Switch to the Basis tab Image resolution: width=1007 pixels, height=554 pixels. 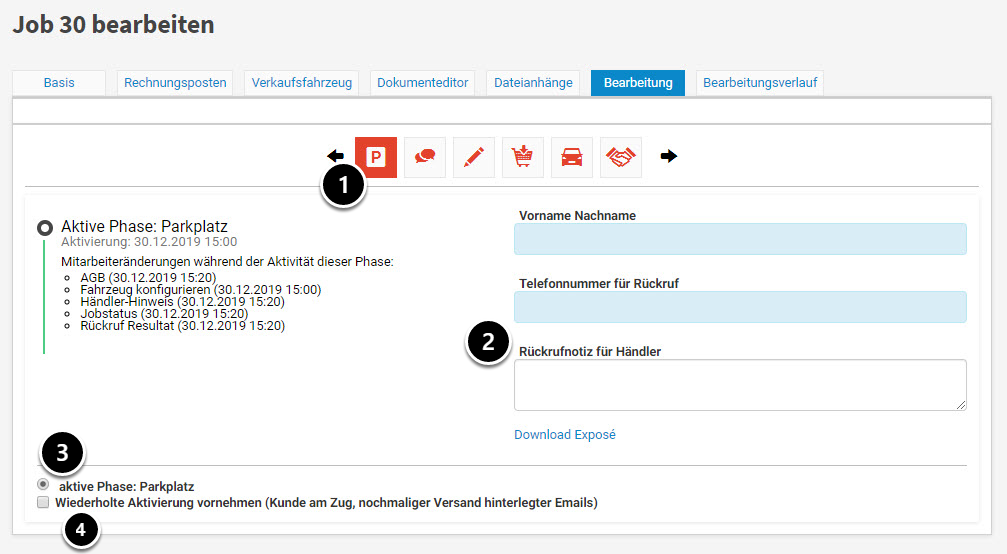(59, 83)
